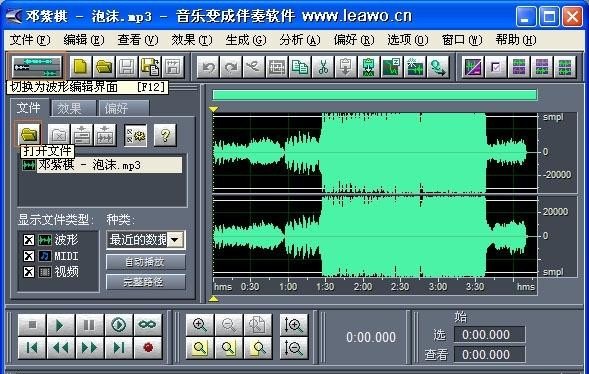The image size is (589, 374).
Task: Click the convert sample arrow toolbar icon
Action: tap(437, 67)
